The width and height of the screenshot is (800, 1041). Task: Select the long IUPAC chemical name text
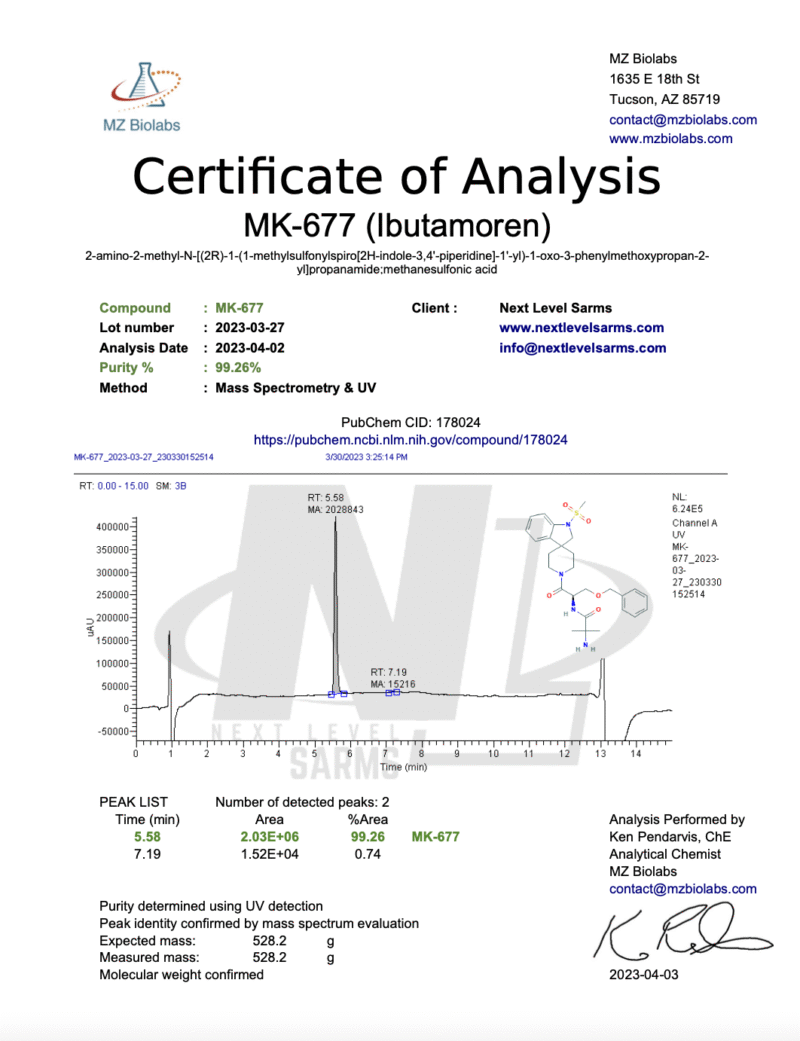click(x=397, y=263)
